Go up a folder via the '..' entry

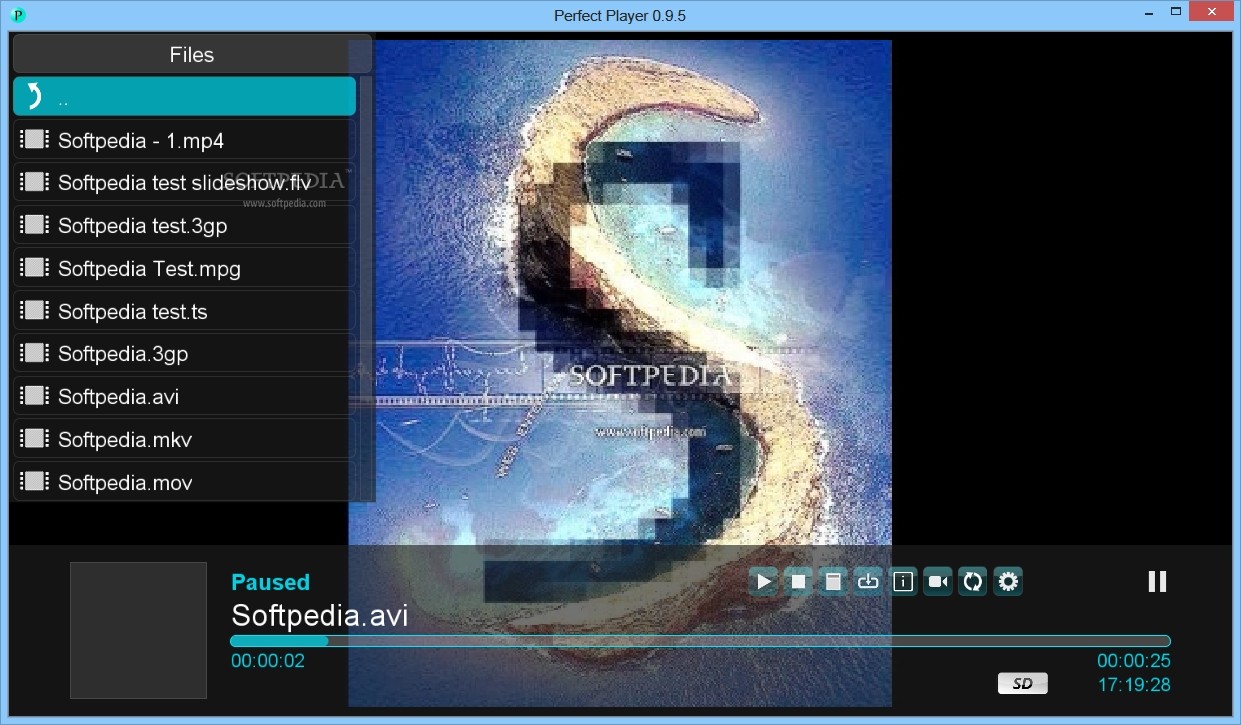[184, 97]
